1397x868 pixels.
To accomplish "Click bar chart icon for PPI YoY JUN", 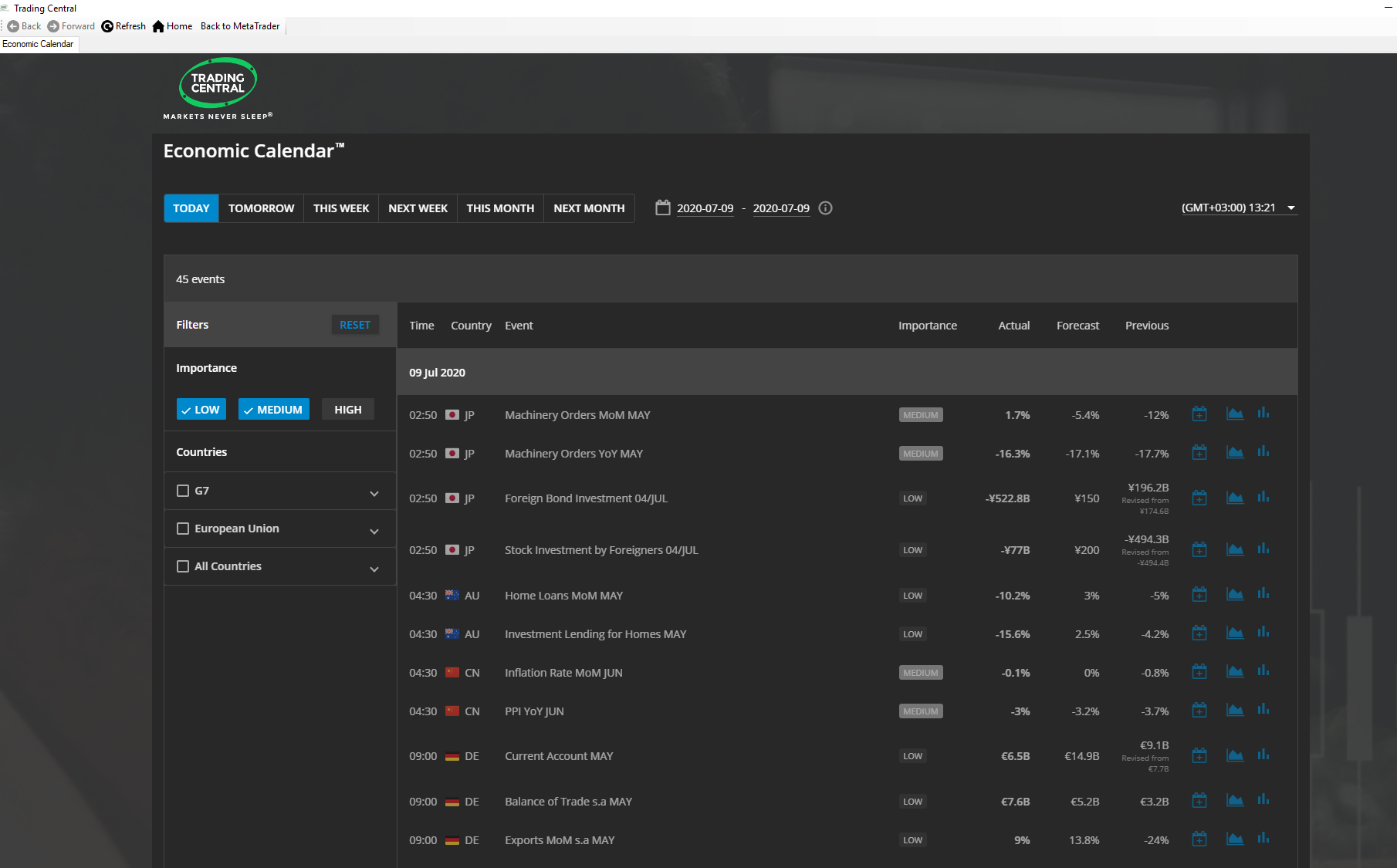I will 1263,710.
